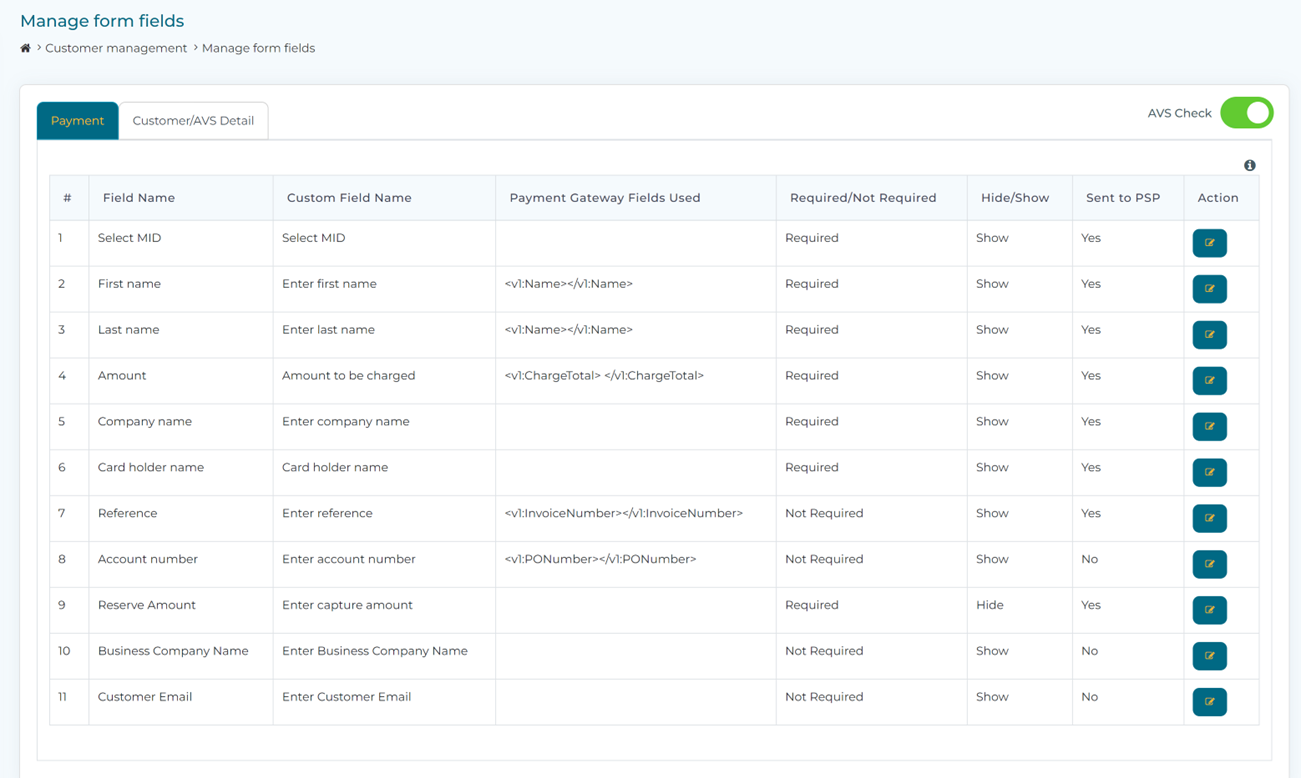Edit the Last name field row
The image size is (1301, 778).
(1209, 335)
